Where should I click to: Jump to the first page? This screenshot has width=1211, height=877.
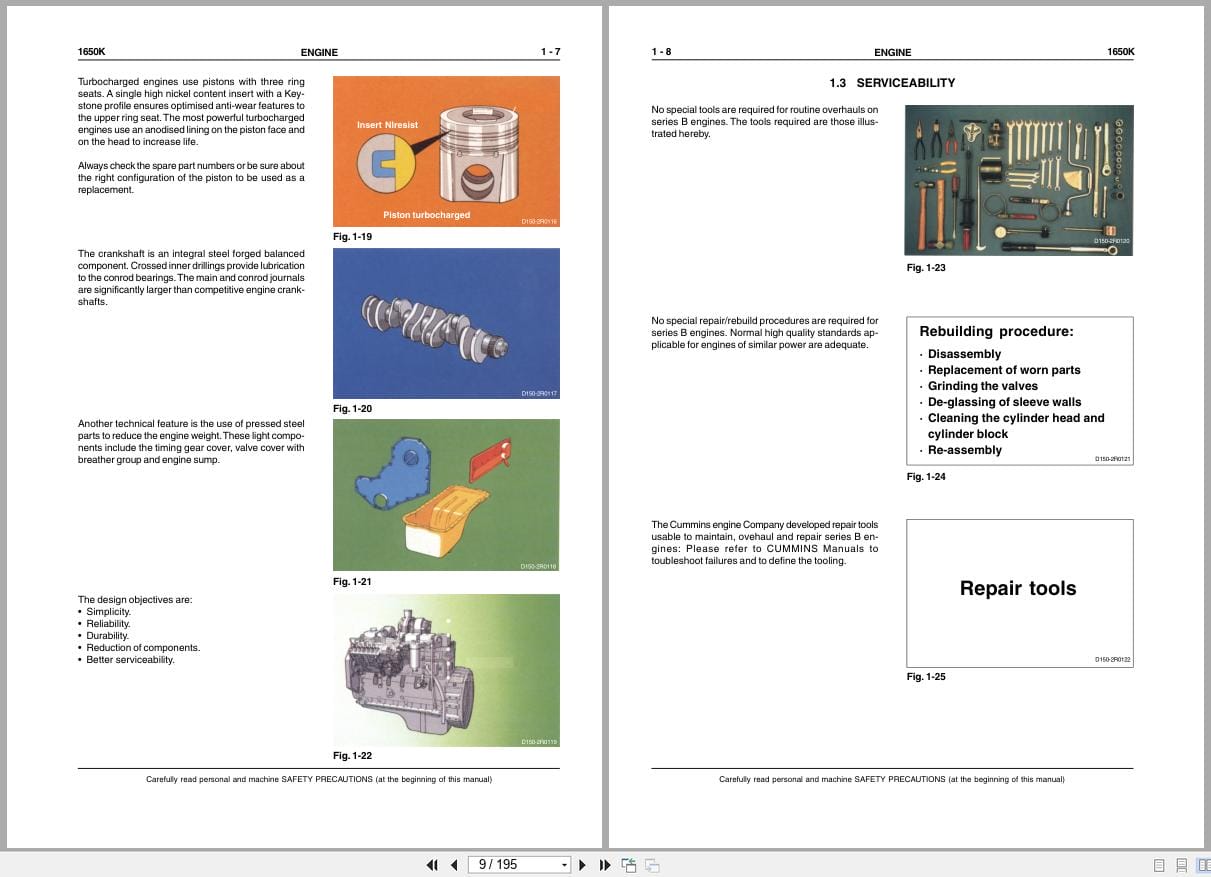[x=432, y=864]
